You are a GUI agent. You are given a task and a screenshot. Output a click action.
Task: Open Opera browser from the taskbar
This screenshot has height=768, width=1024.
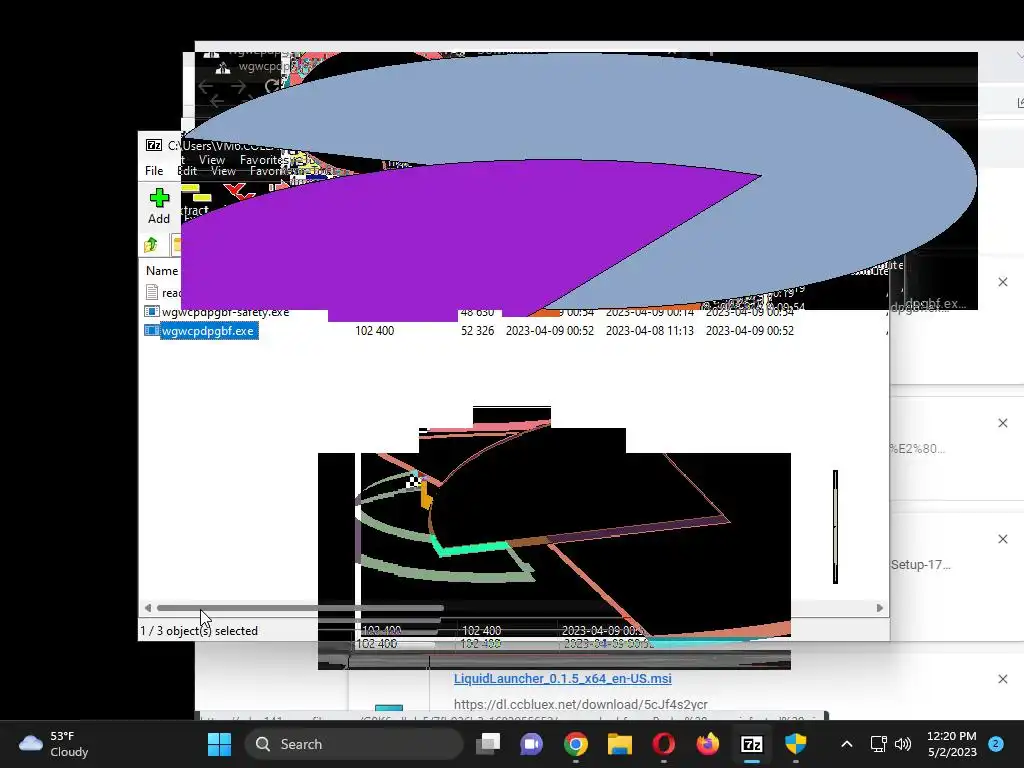(x=664, y=744)
